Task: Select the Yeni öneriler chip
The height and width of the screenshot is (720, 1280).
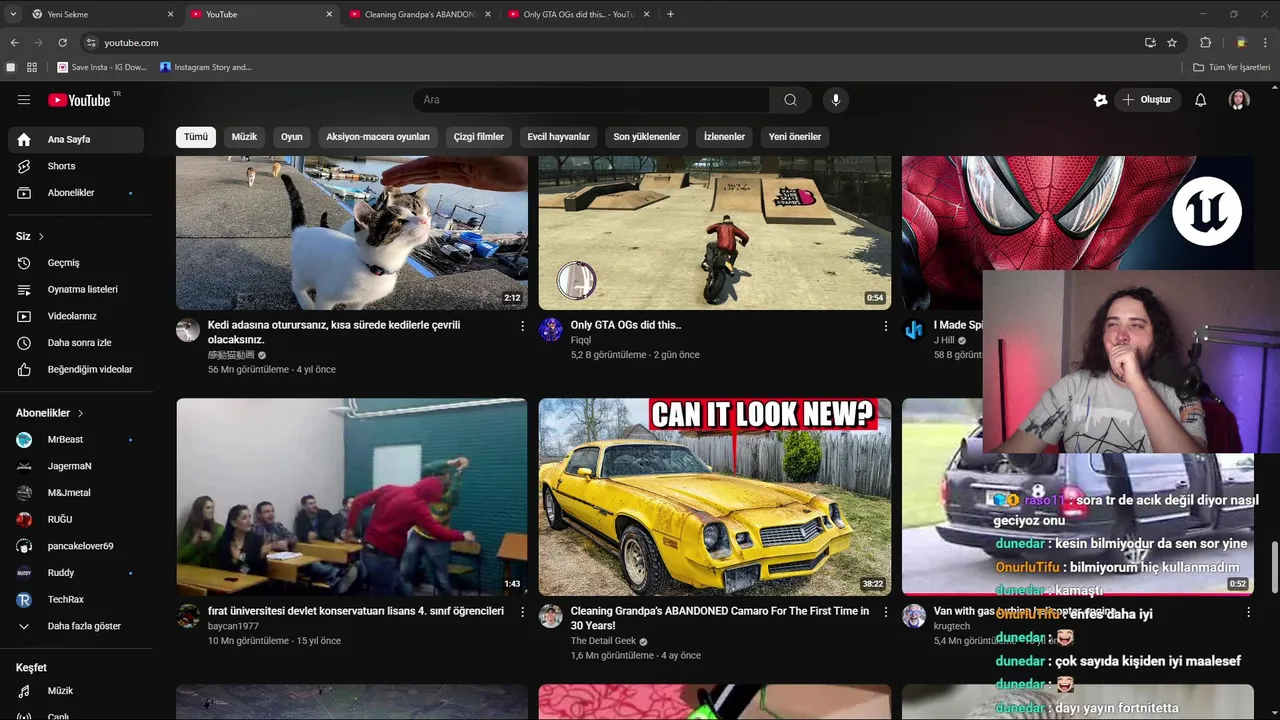Action: coord(795,137)
